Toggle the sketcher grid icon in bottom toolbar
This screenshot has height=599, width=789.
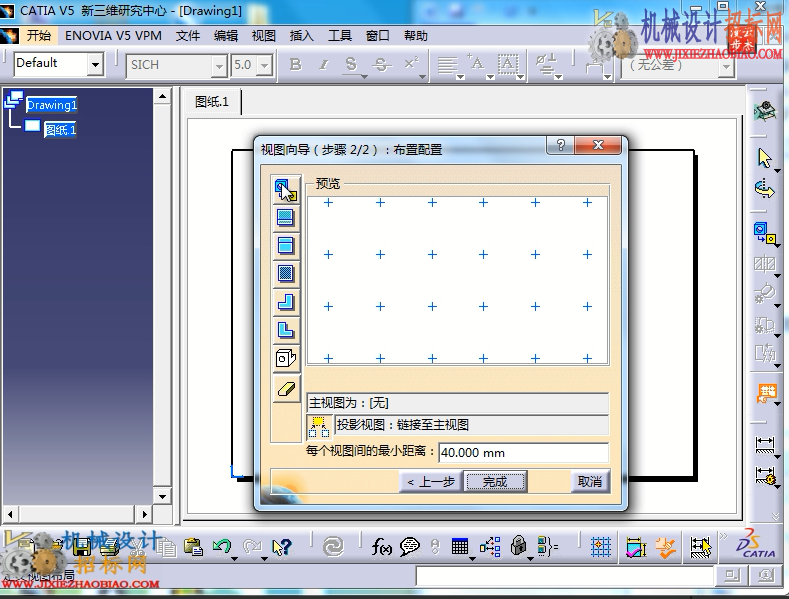click(601, 547)
